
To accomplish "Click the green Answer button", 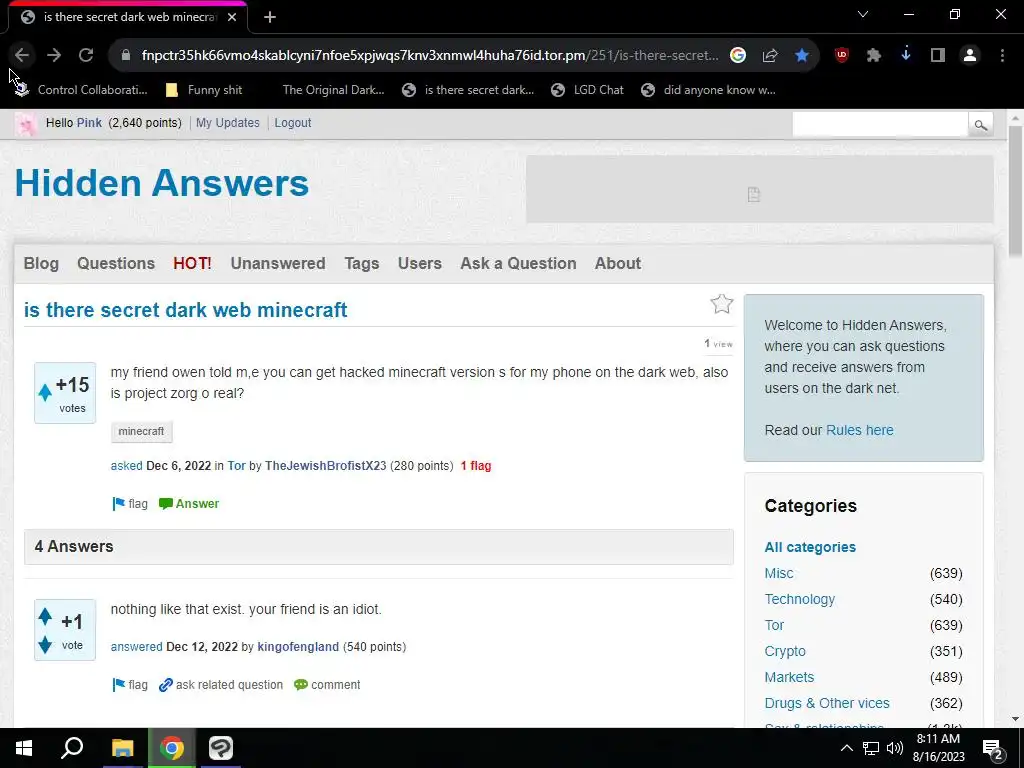I will pyautogui.click(x=189, y=504).
